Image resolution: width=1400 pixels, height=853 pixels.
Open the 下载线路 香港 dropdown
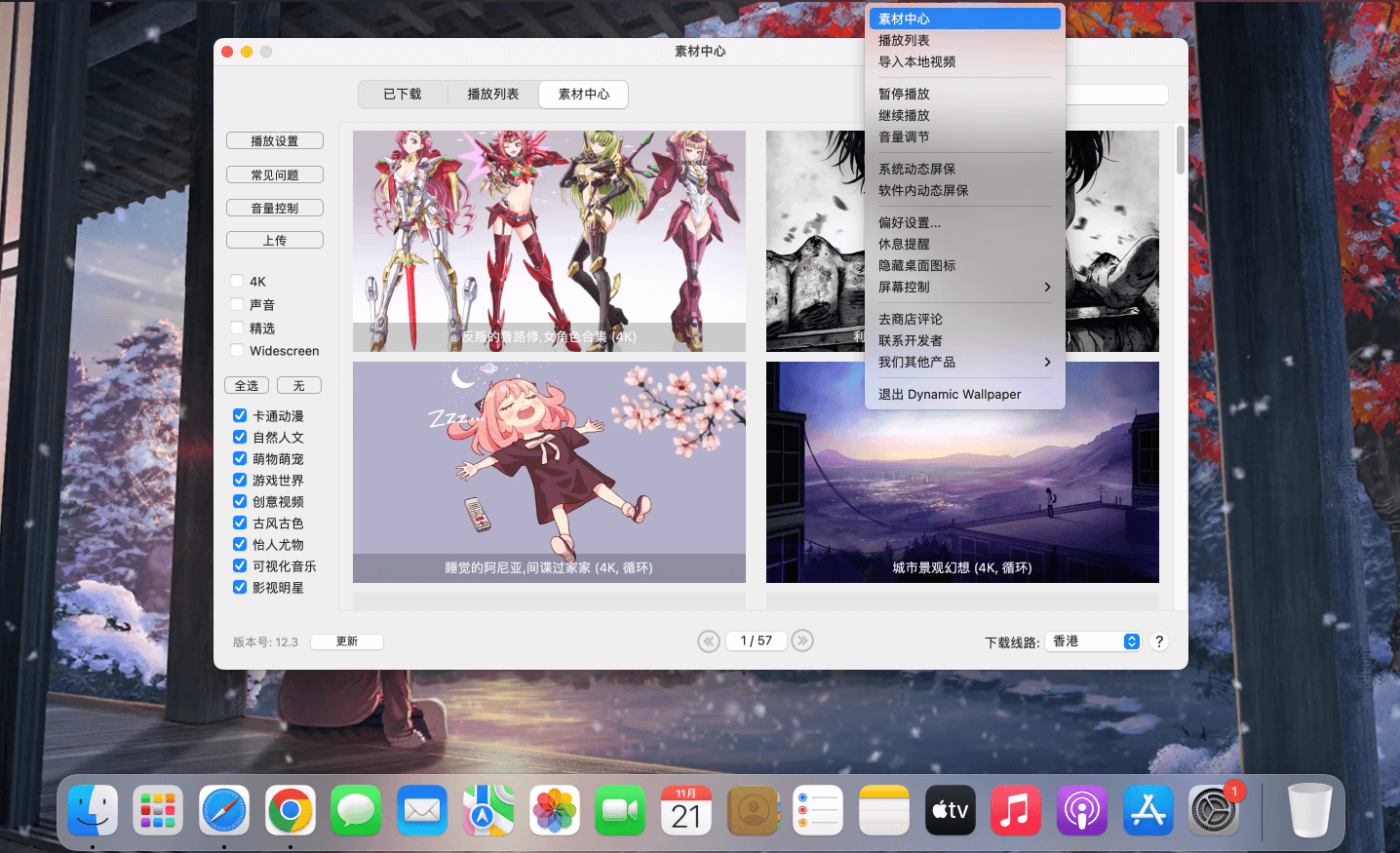tap(1093, 641)
